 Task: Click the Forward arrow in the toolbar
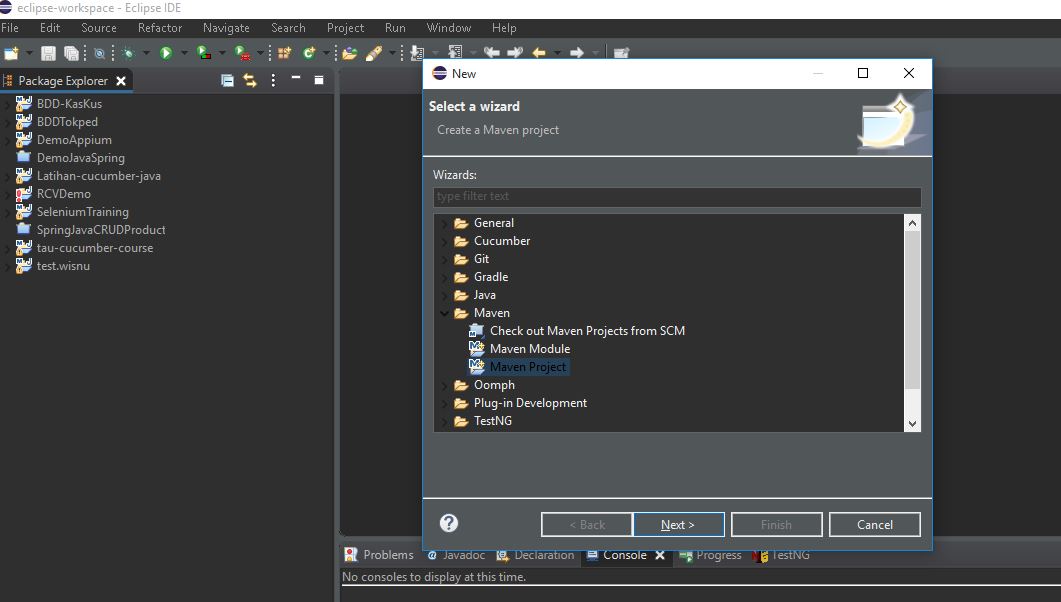coord(577,53)
